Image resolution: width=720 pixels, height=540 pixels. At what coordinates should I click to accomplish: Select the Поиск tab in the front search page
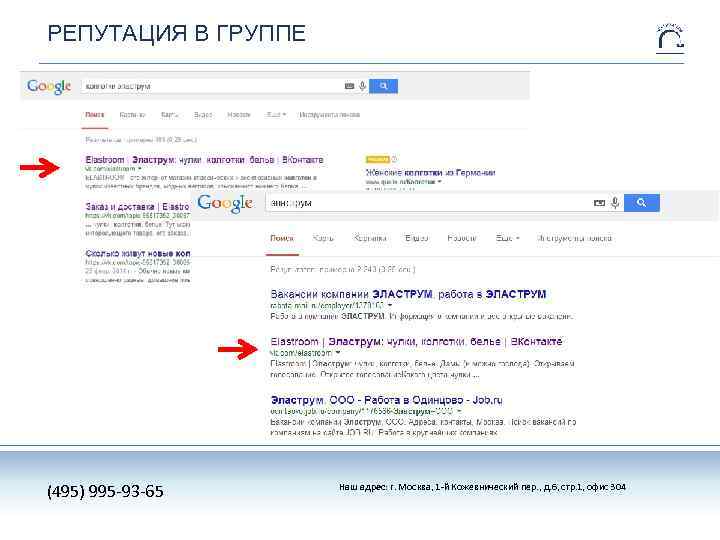point(282,238)
